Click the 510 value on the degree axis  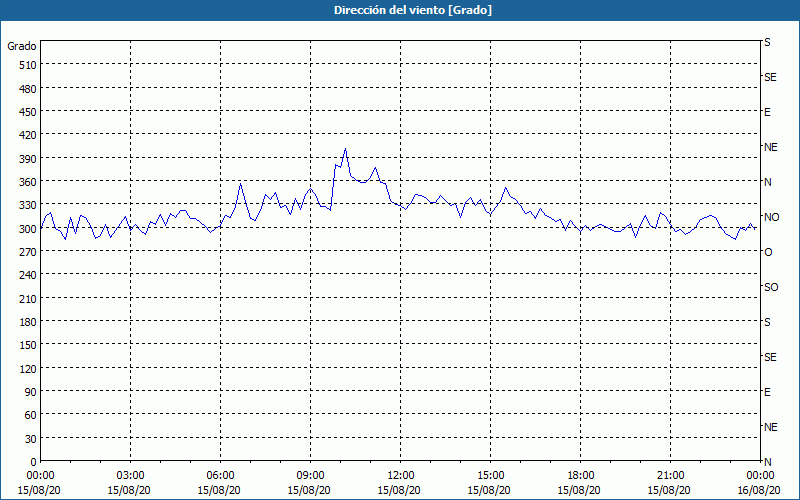pos(28,65)
